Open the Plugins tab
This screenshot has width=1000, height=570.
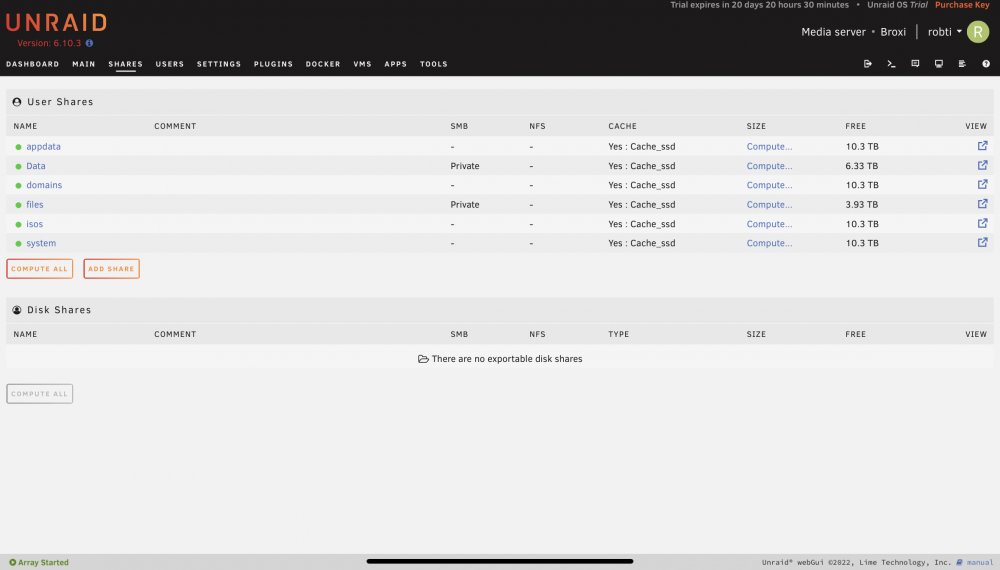pos(274,64)
